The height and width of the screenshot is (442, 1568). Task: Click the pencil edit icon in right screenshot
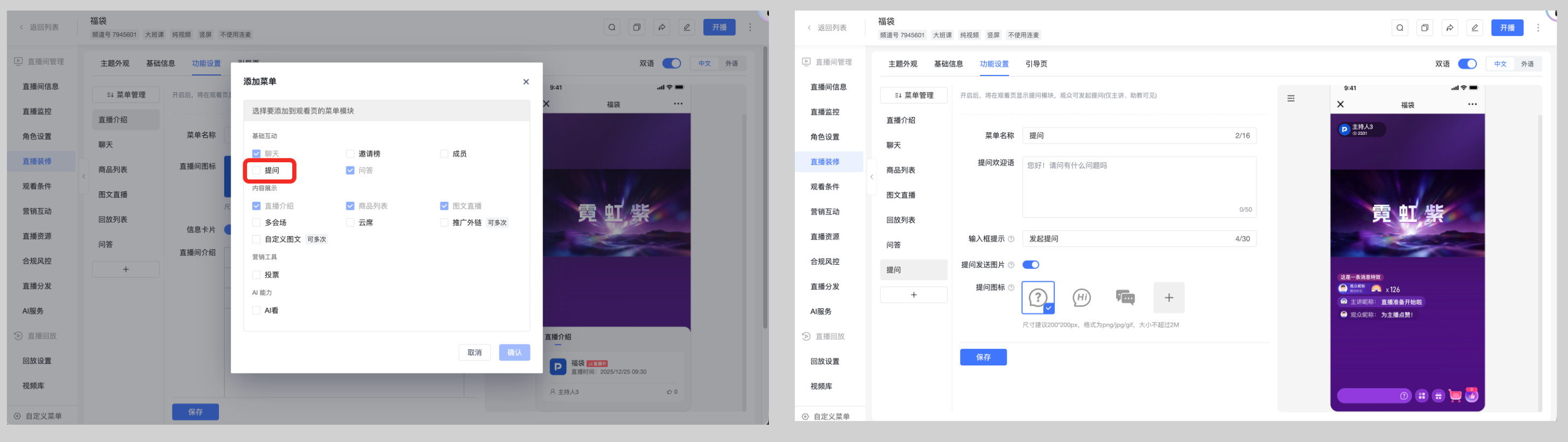(x=1475, y=27)
